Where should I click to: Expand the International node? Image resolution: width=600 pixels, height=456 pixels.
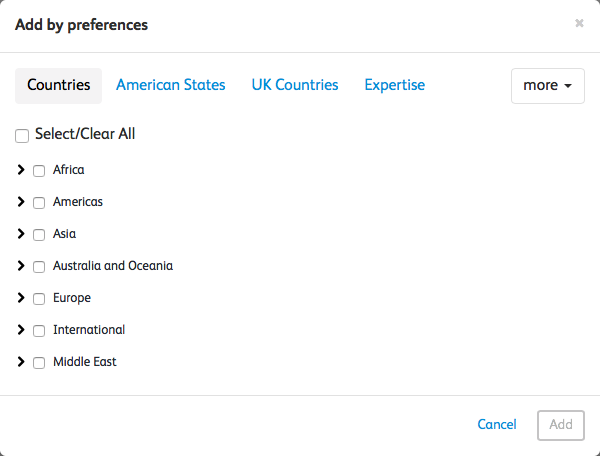pyautogui.click(x=21, y=330)
